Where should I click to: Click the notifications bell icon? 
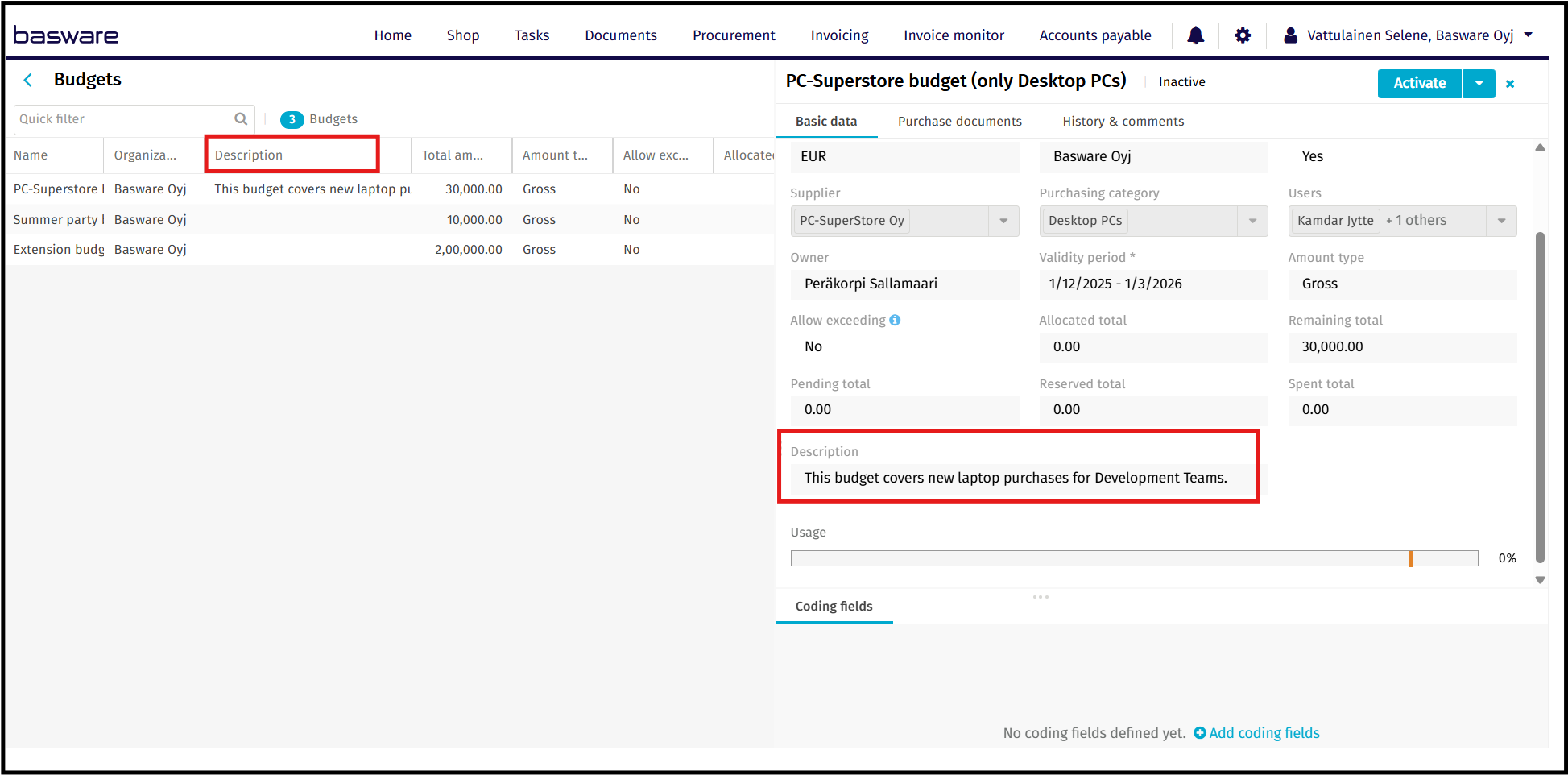[1195, 35]
